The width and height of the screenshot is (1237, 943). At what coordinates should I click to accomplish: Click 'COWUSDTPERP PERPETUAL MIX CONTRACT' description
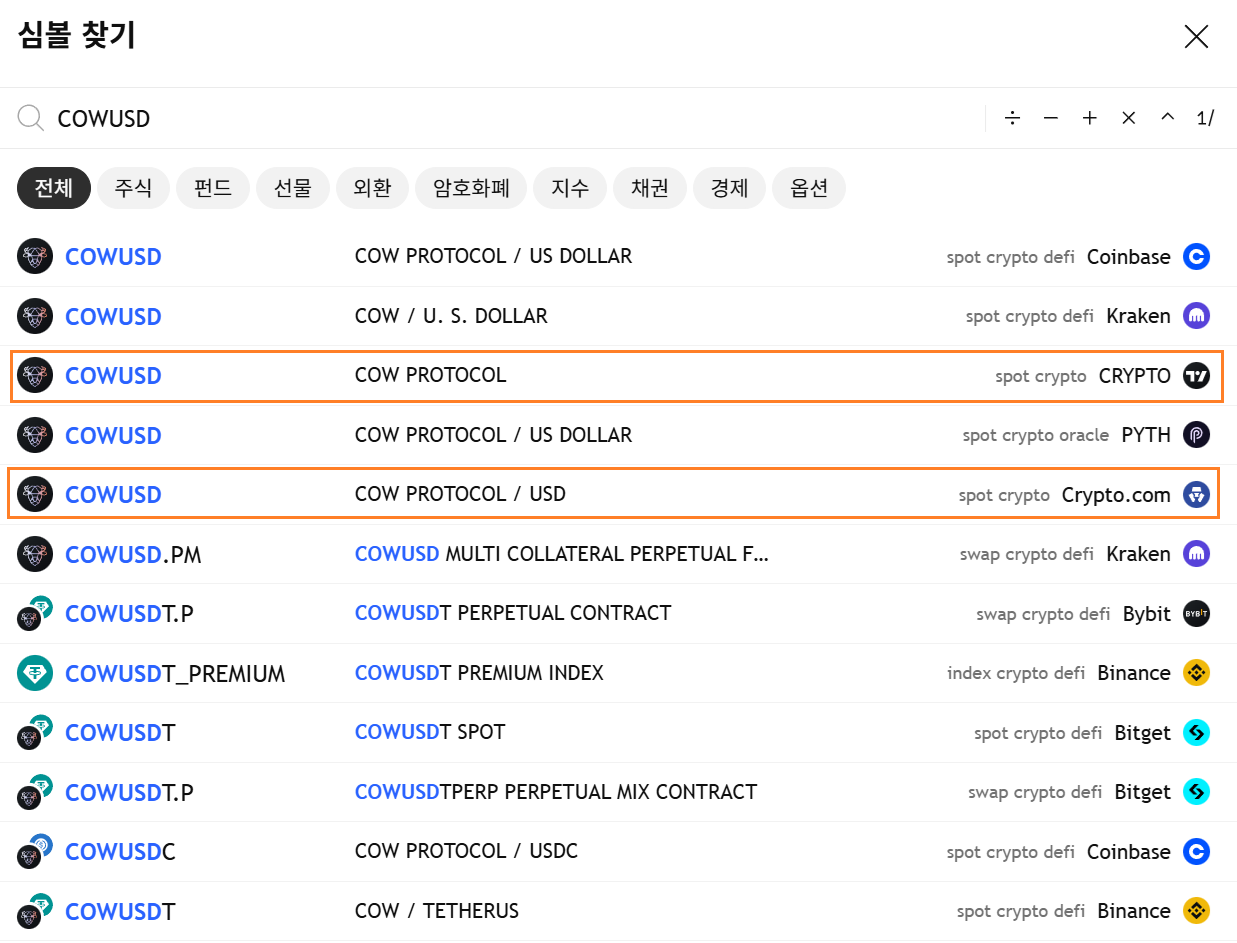tap(556, 791)
